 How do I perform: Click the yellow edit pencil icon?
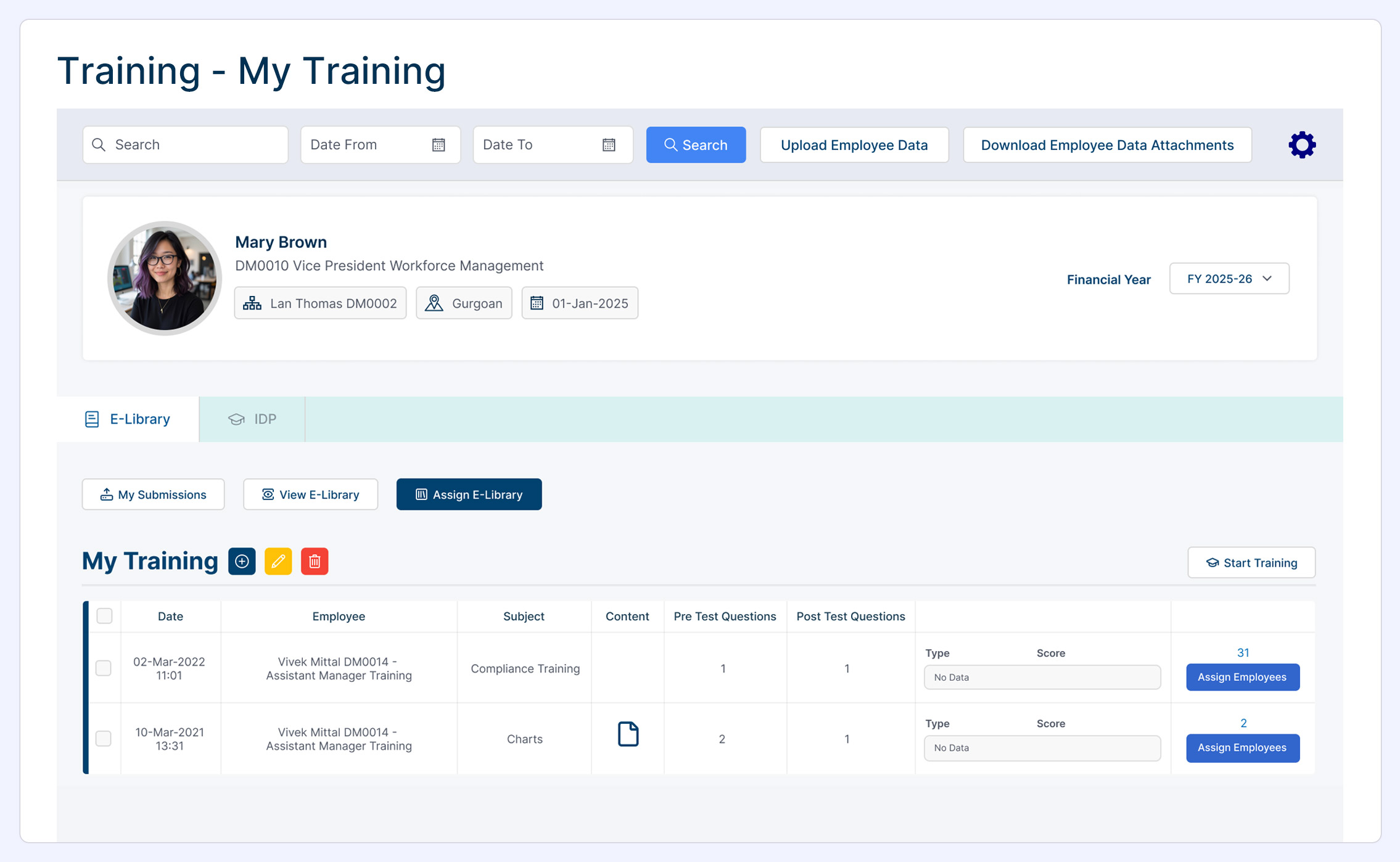click(x=278, y=561)
